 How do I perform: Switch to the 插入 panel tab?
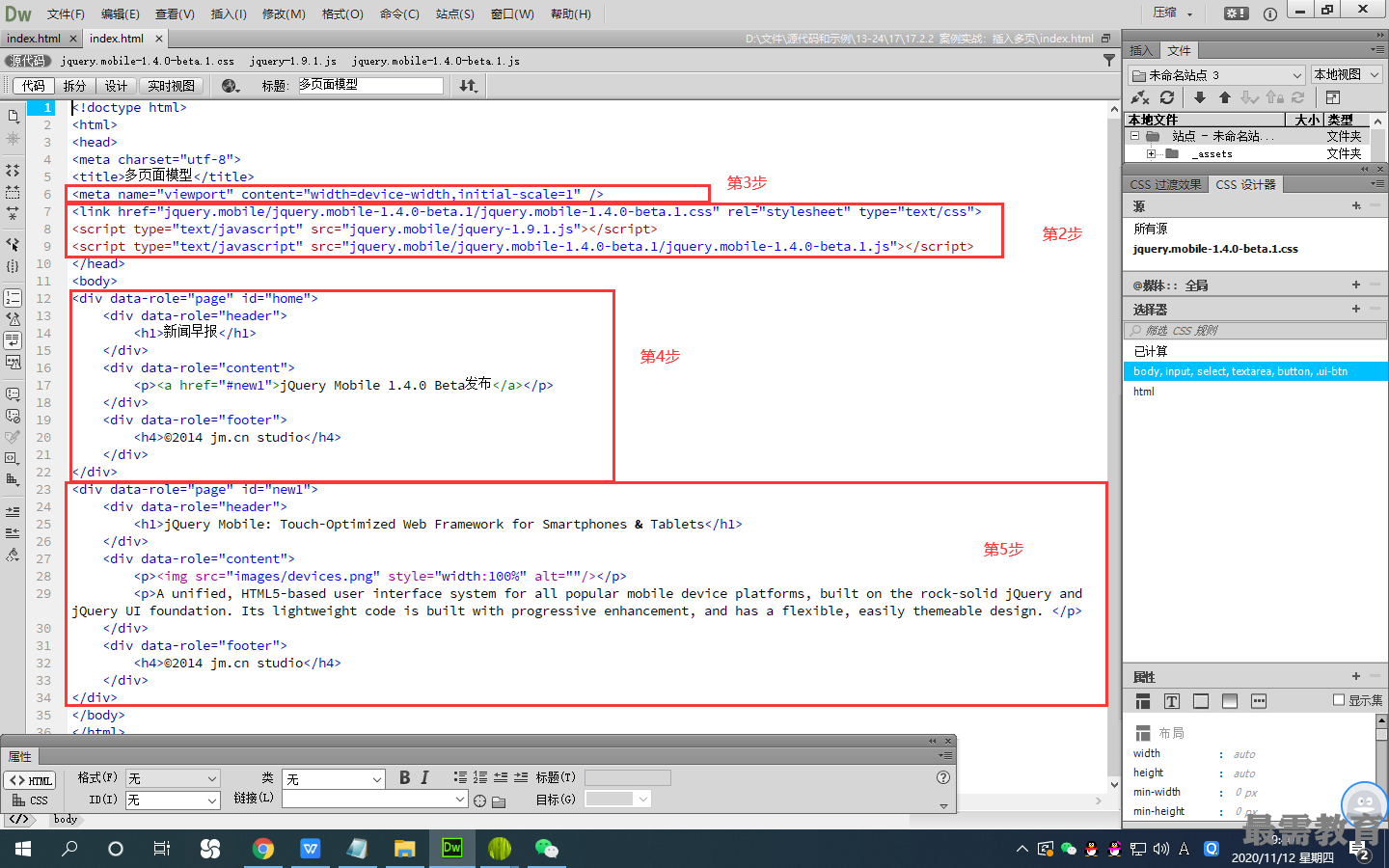tap(1141, 50)
